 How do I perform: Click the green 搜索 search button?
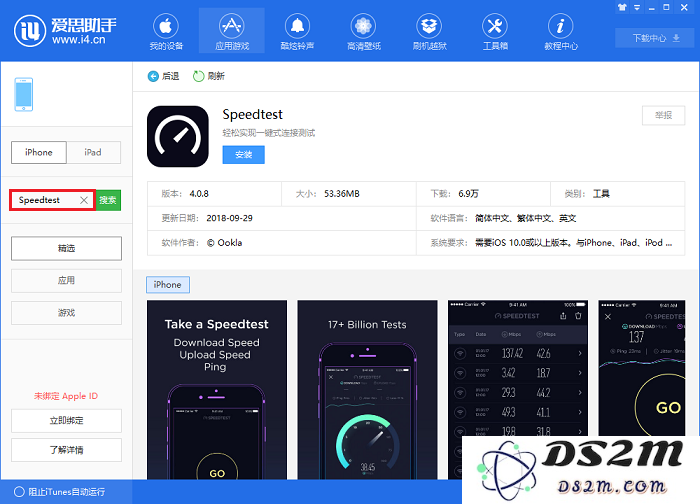(x=108, y=200)
